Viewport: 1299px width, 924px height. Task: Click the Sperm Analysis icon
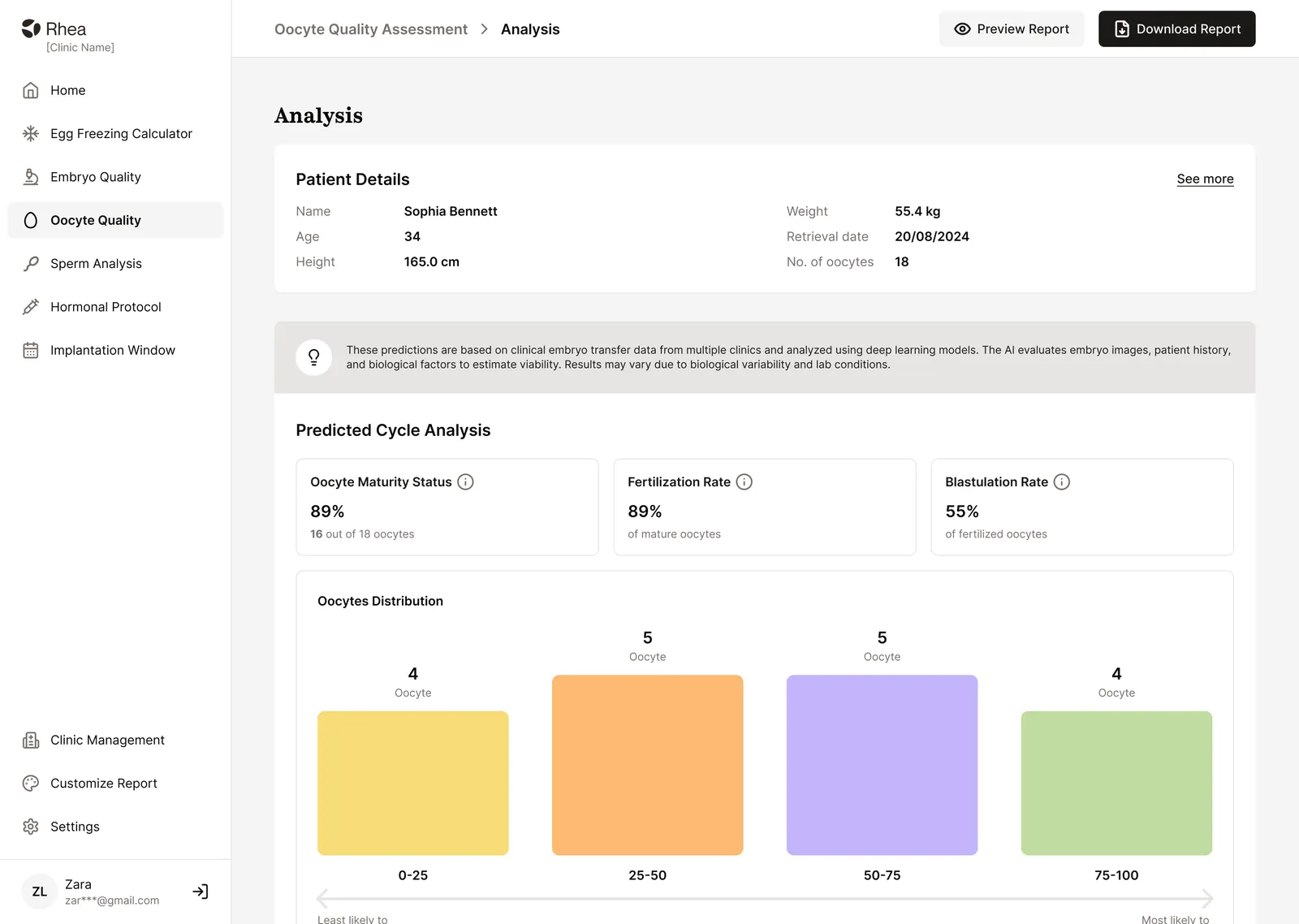click(x=31, y=263)
